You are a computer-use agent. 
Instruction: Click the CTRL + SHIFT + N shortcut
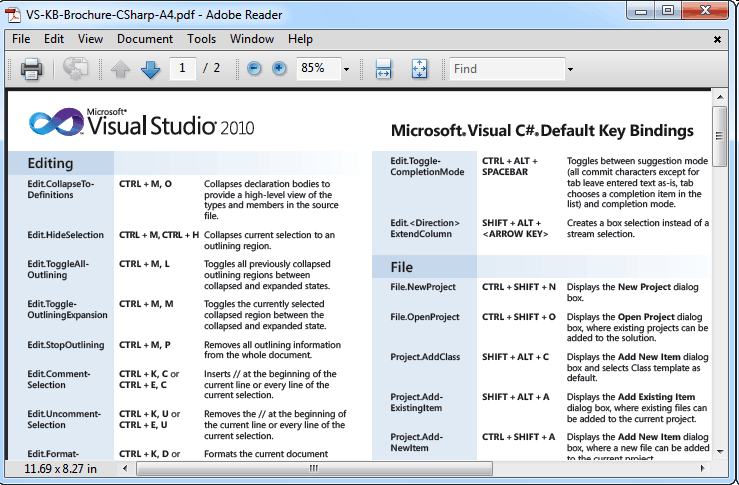(519, 287)
